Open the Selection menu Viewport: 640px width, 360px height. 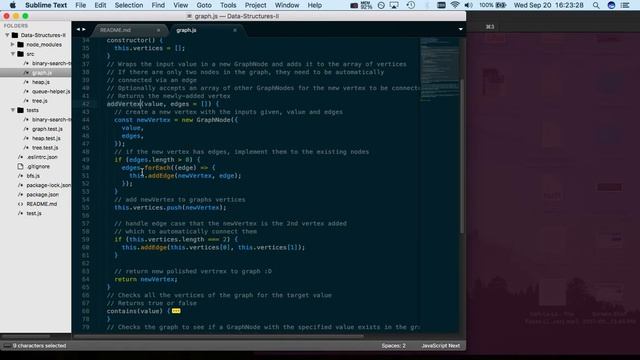click(129, 5)
